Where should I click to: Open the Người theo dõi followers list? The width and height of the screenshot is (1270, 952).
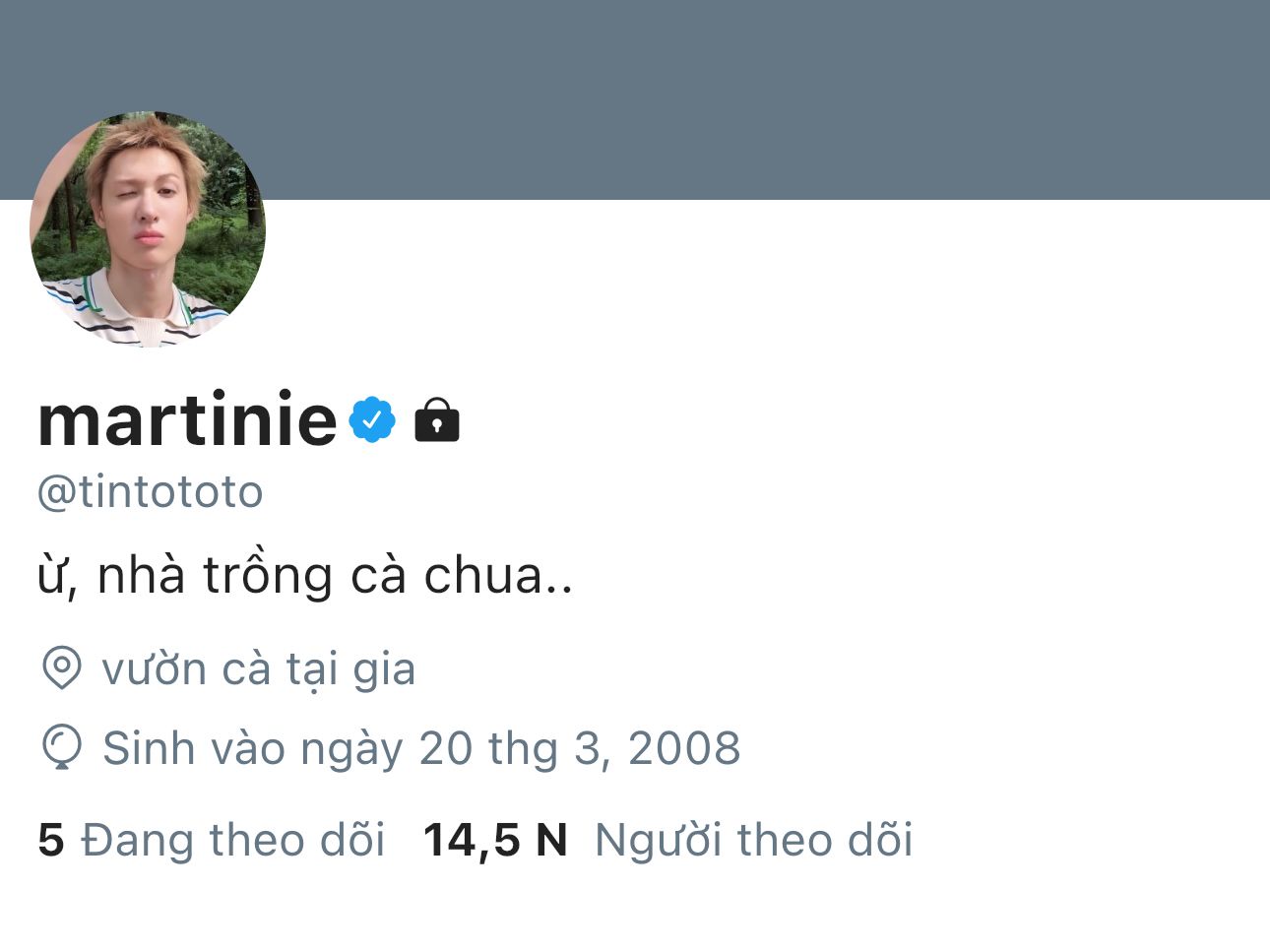(x=753, y=840)
